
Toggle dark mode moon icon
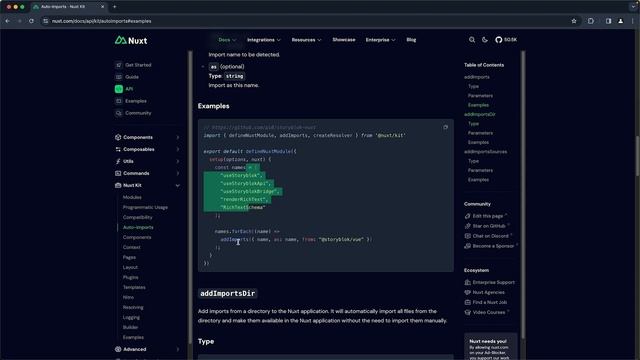pos(485,40)
